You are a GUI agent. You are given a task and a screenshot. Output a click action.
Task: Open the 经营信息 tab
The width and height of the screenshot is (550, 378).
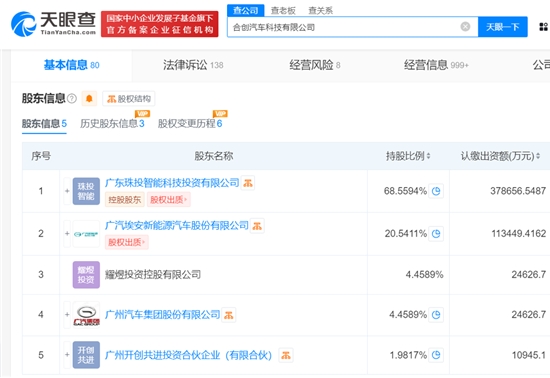436,65
